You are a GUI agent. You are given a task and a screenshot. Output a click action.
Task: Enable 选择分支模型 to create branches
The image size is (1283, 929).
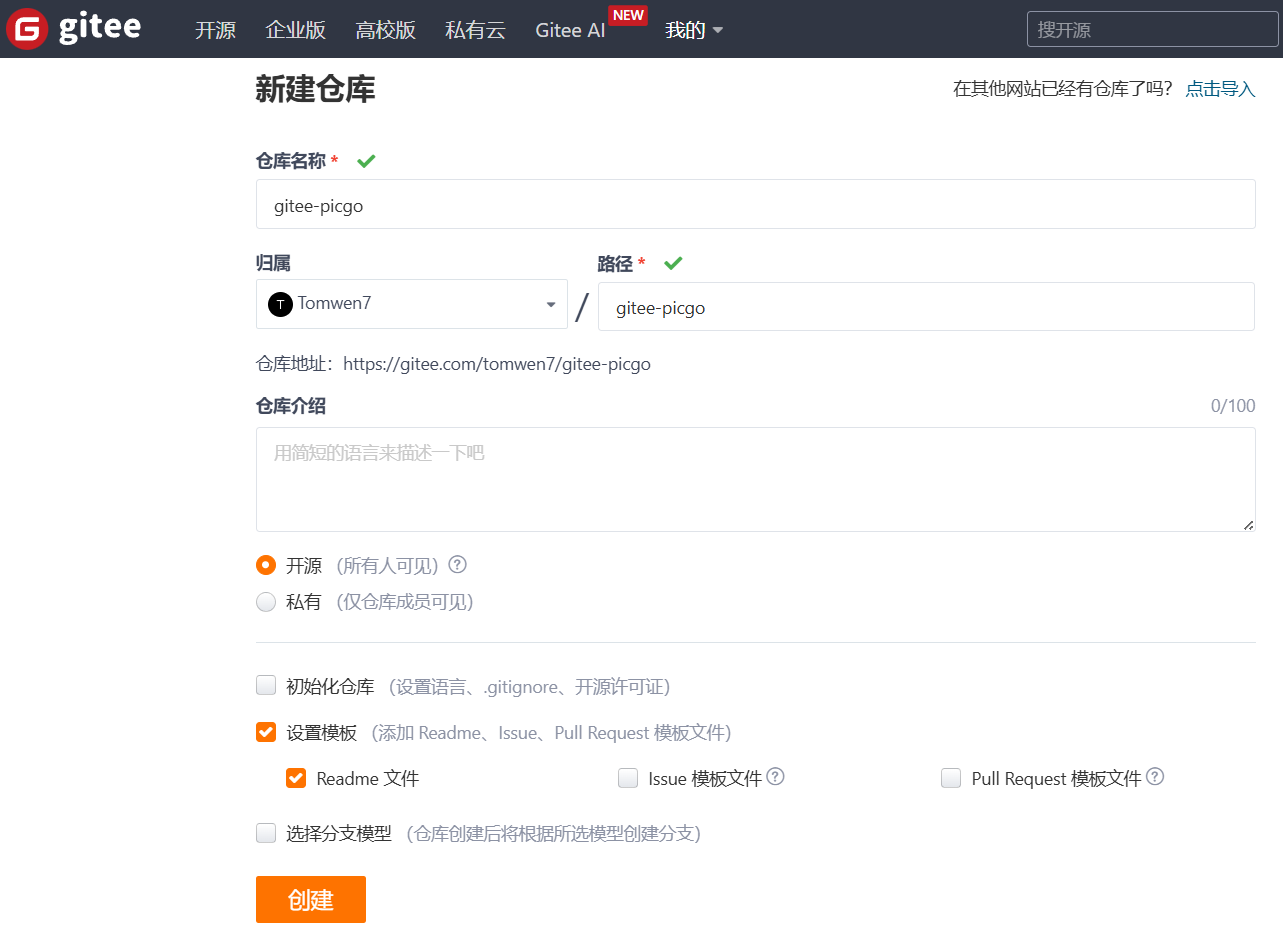pos(266,832)
